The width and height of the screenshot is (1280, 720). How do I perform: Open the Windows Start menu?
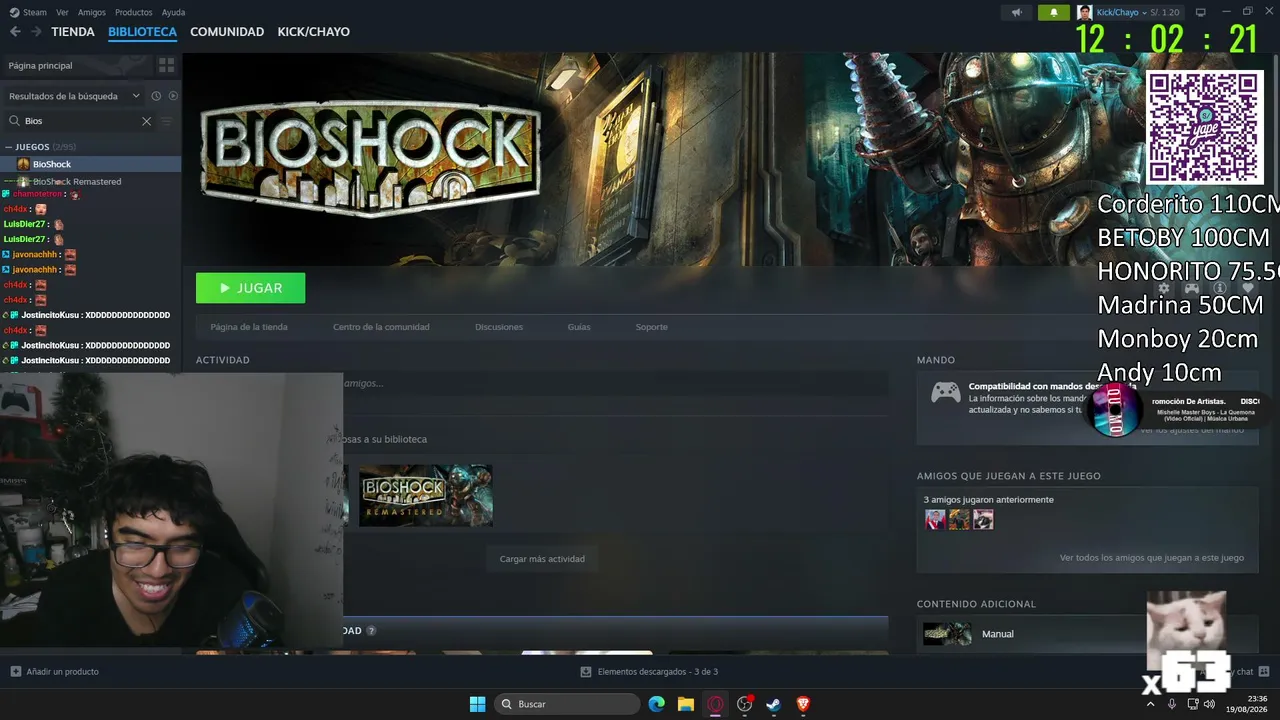pyautogui.click(x=478, y=704)
